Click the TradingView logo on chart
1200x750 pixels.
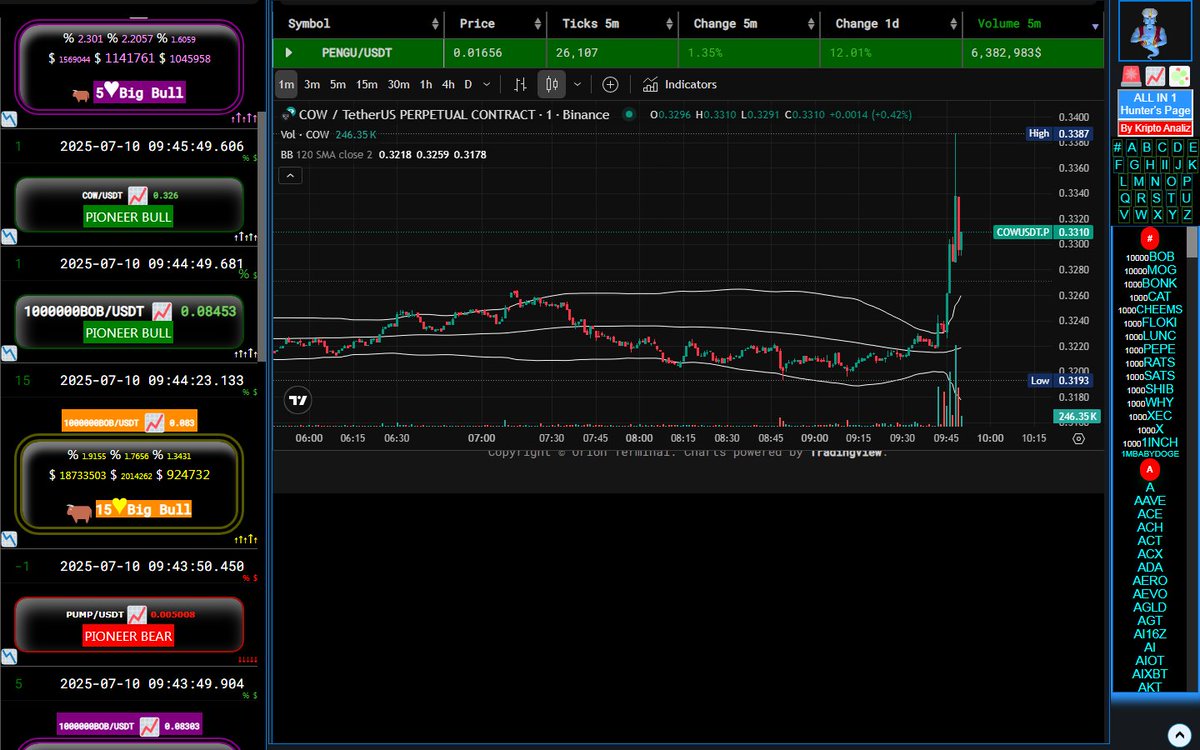click(x=297, y=400)
